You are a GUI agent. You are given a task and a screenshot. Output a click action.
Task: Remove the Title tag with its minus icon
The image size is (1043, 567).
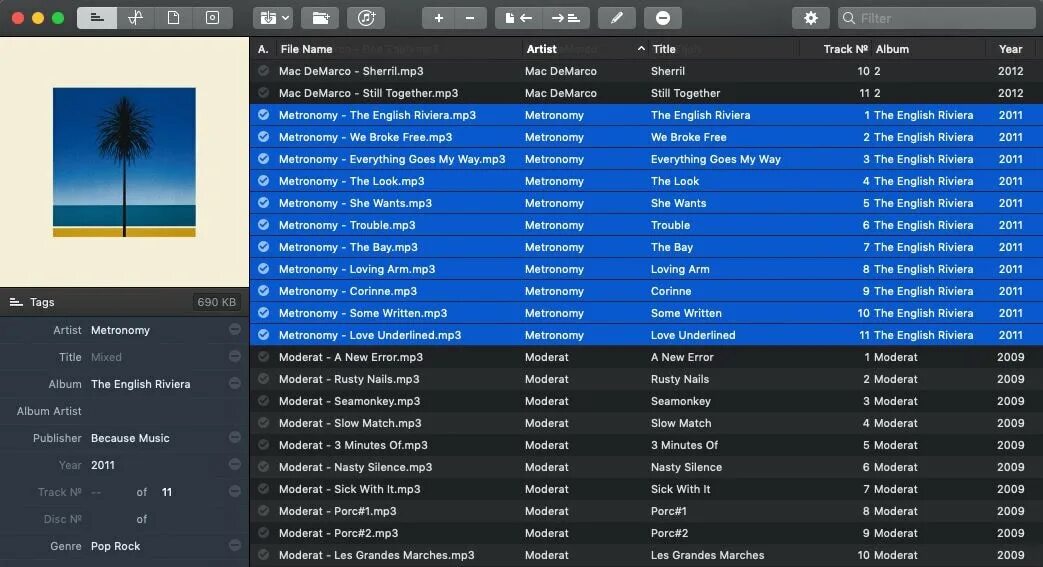click(235, 357)
